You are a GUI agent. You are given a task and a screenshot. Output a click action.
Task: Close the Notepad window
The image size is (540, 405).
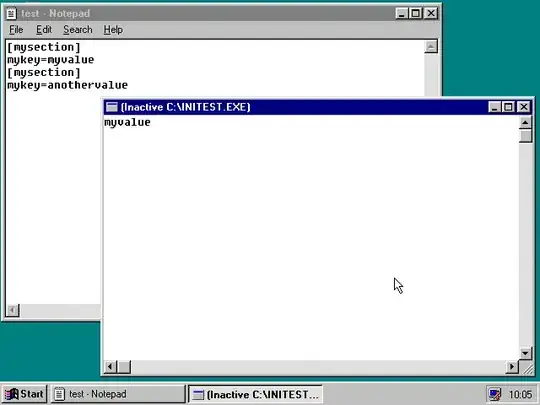click(431, 13)
